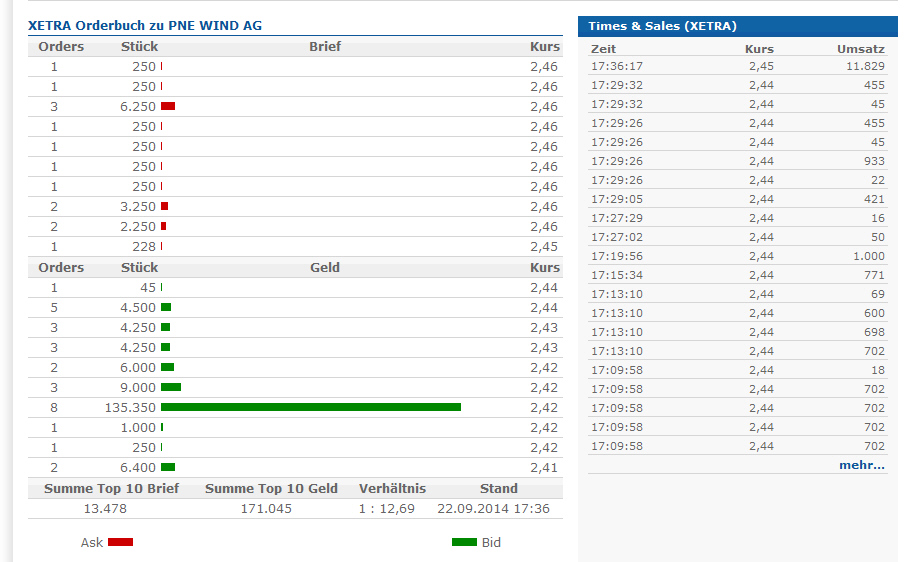Click the '698' Umsatz value
907x562 pixels.
point(875,332)
